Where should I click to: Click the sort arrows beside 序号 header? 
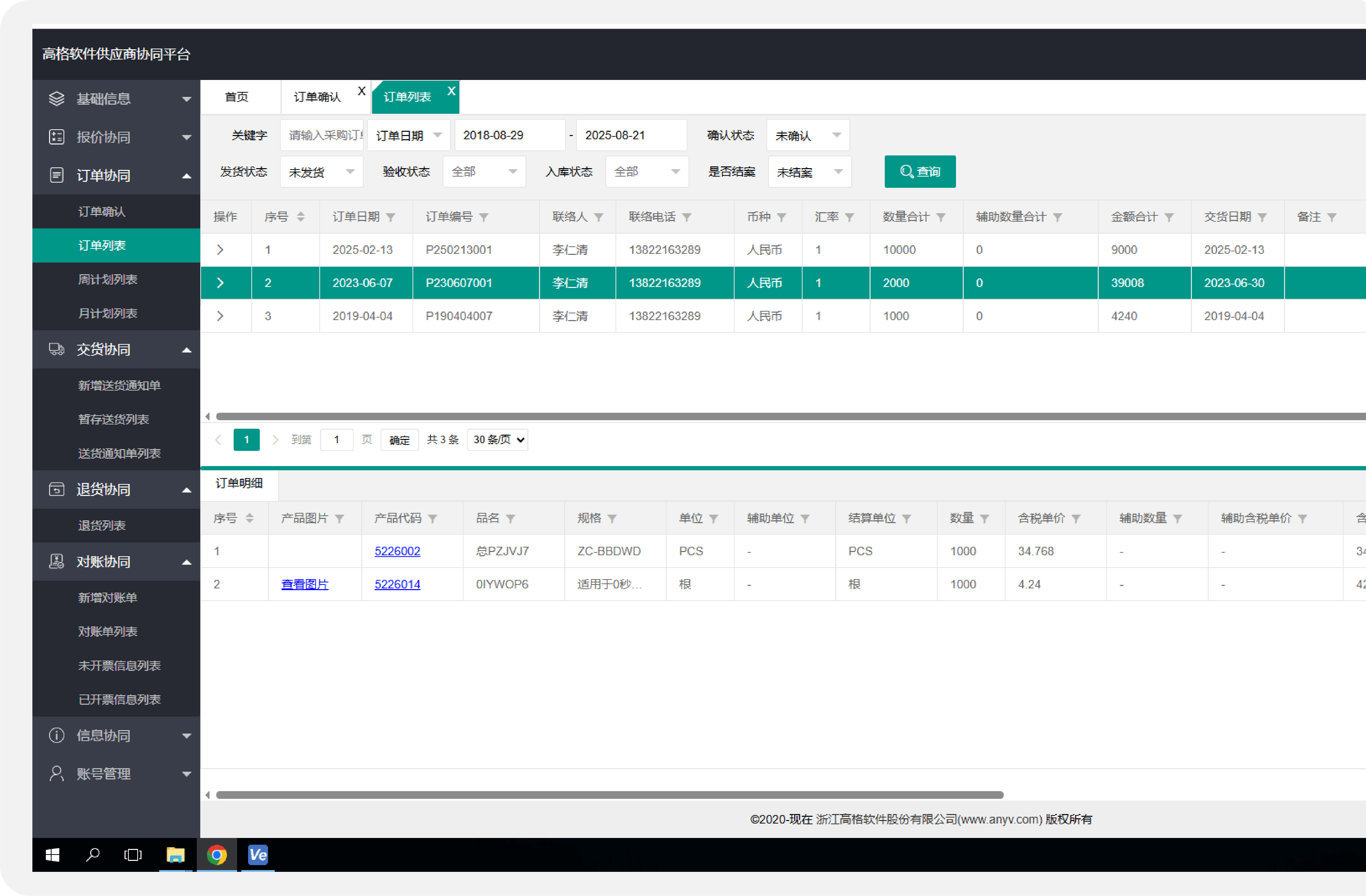click(300, 217)
